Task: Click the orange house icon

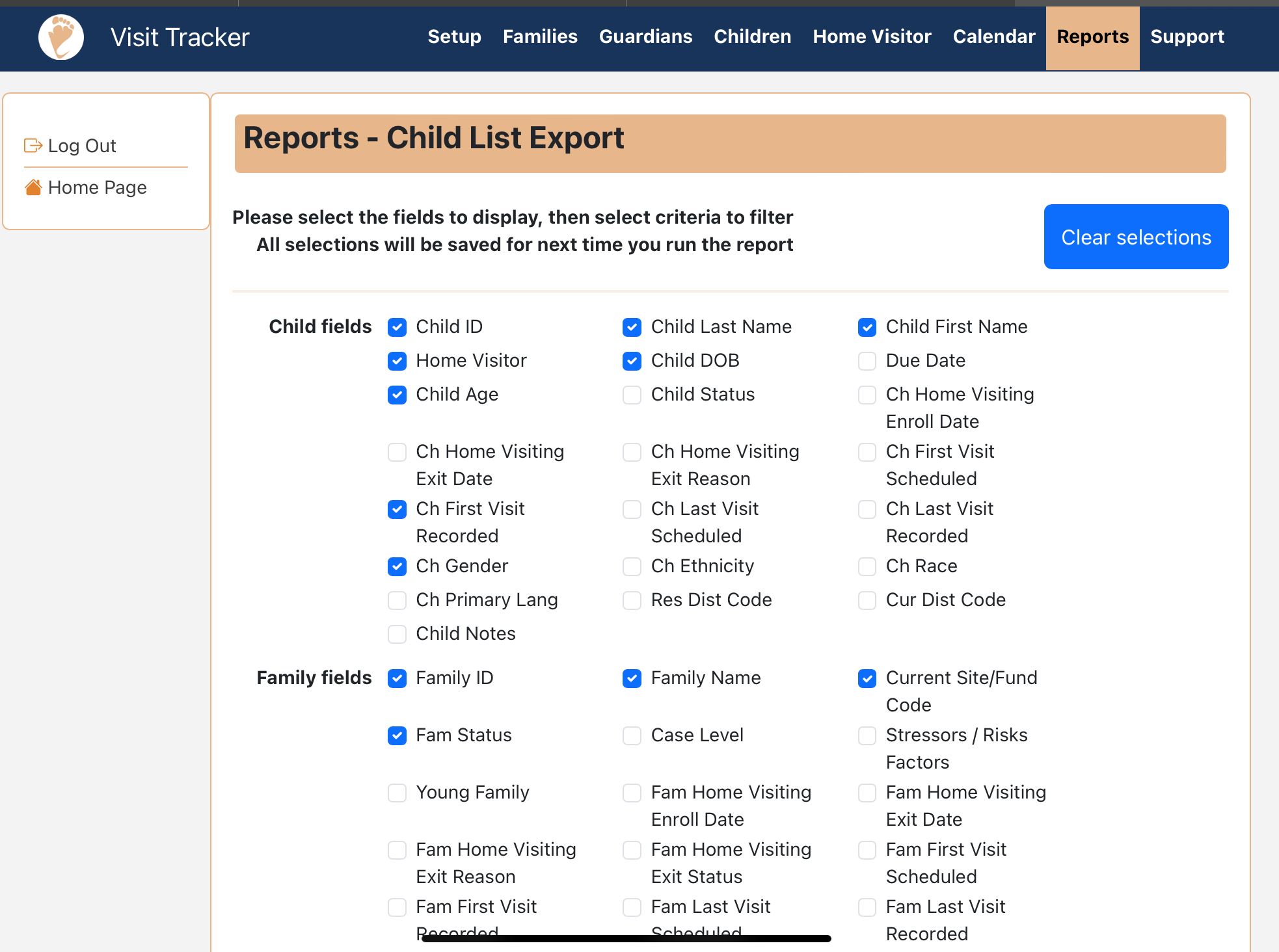Action: [x=34, y=187]
